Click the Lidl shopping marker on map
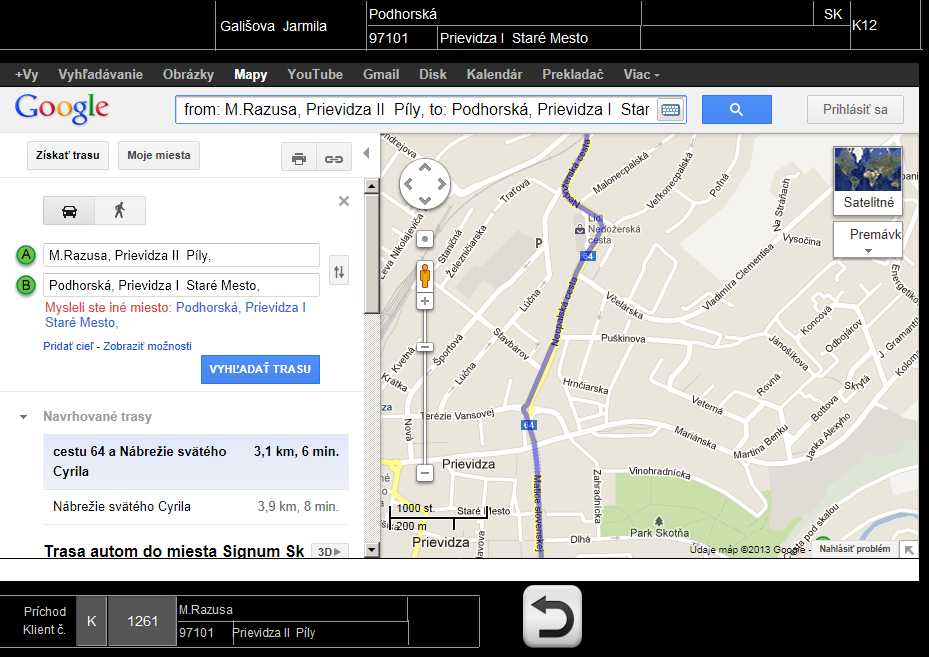 (580, 229)
